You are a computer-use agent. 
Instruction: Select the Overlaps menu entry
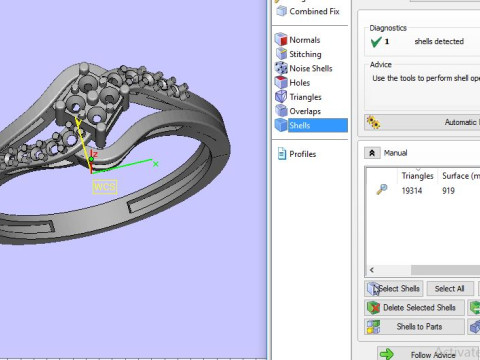coord(305,111)
